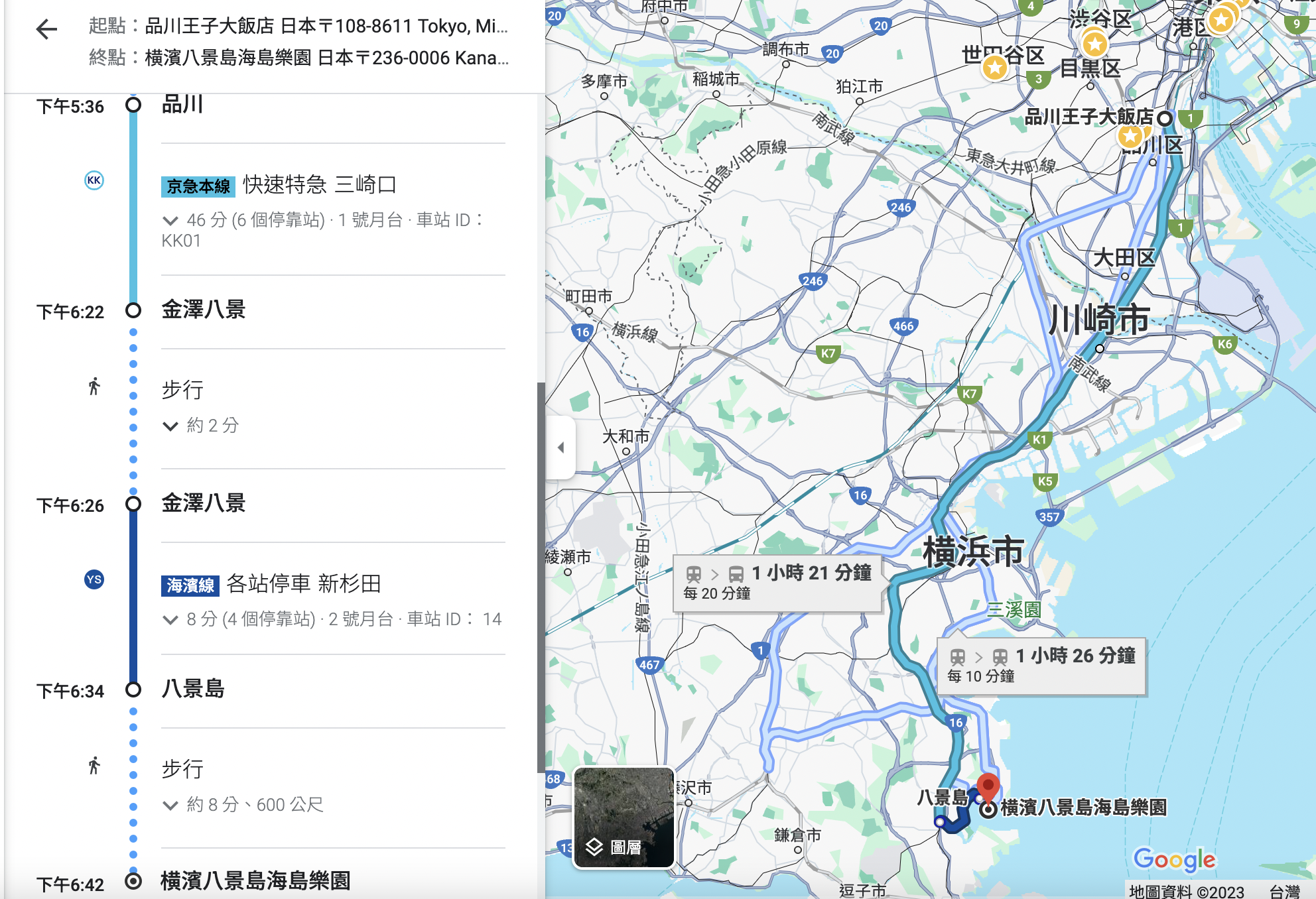Click the route 357 shield marker

point(1049,516)
